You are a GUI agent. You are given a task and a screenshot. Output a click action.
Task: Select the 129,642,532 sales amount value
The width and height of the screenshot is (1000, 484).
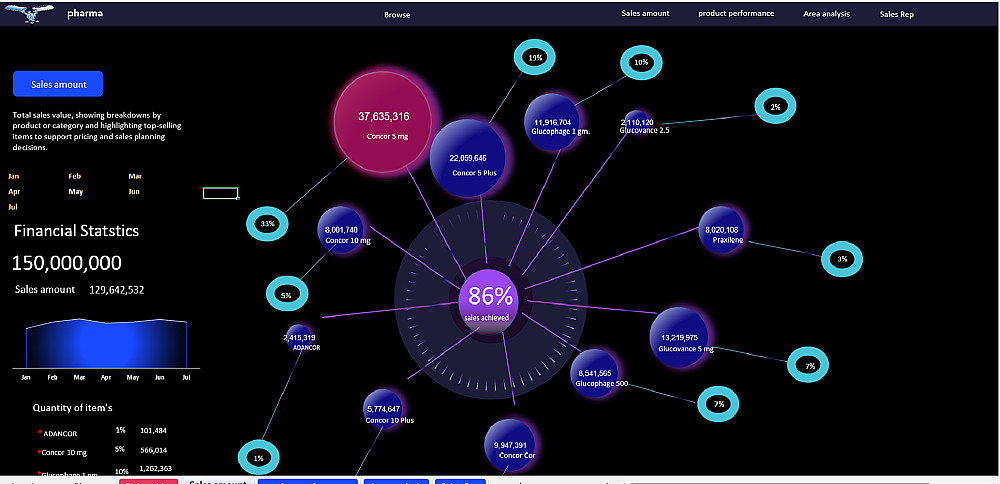(117, 290)
